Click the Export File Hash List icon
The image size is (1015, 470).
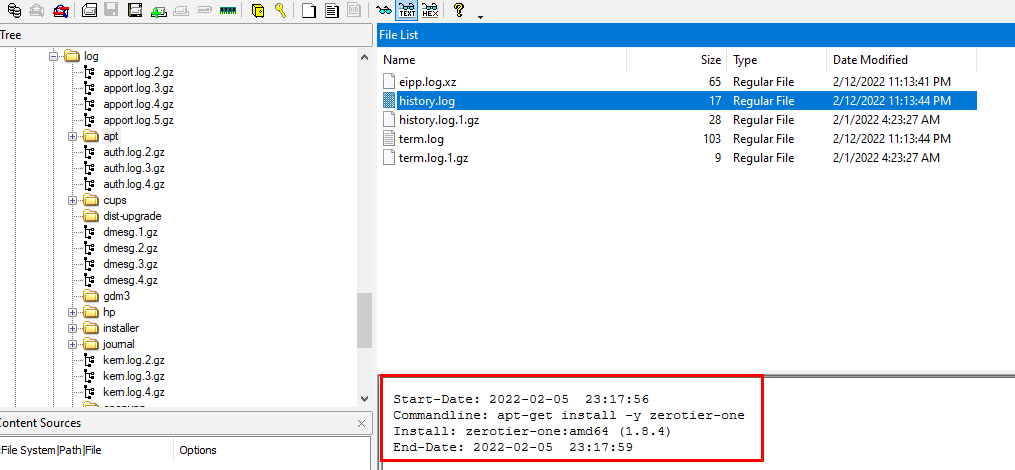332,10
